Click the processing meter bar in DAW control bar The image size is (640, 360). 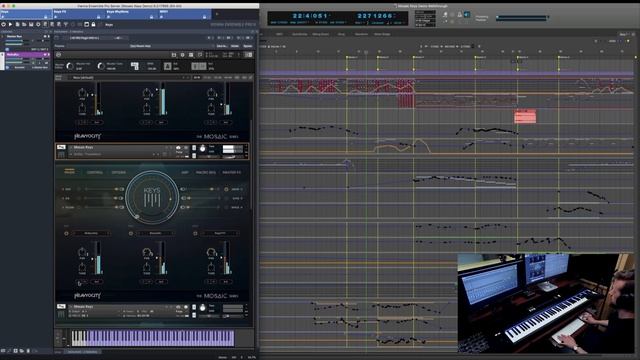click(522, 18)
